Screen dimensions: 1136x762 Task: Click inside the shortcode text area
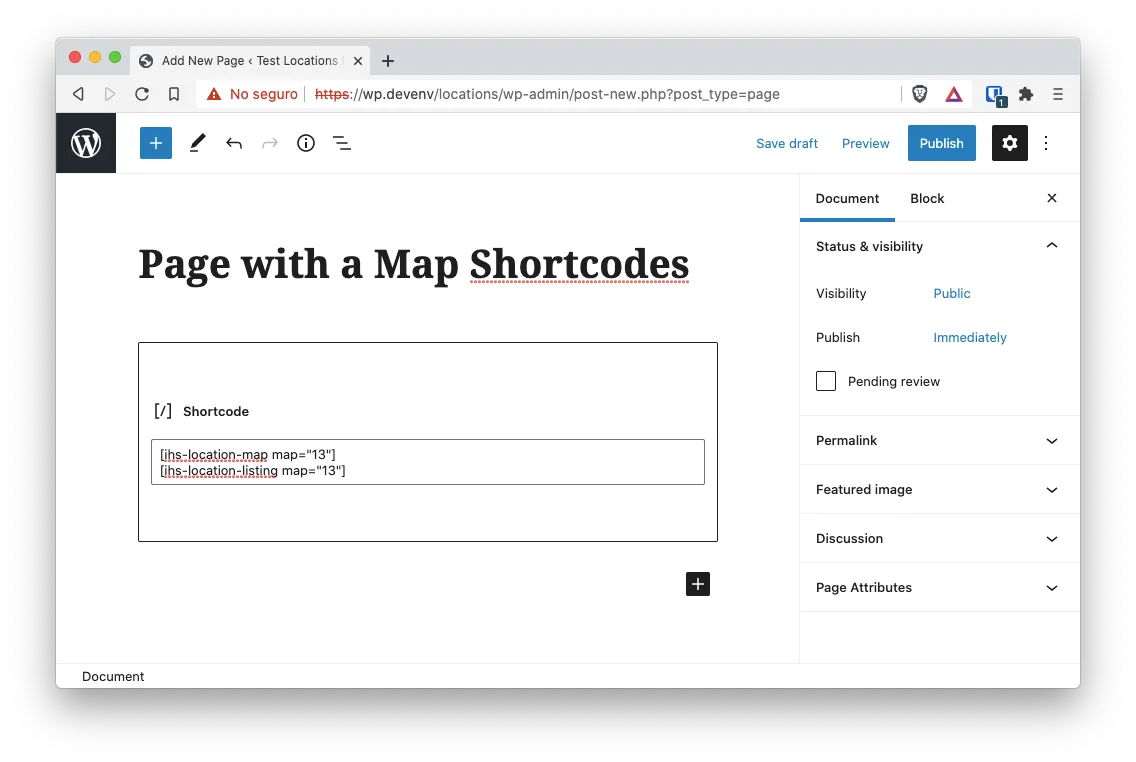point(427,462)
